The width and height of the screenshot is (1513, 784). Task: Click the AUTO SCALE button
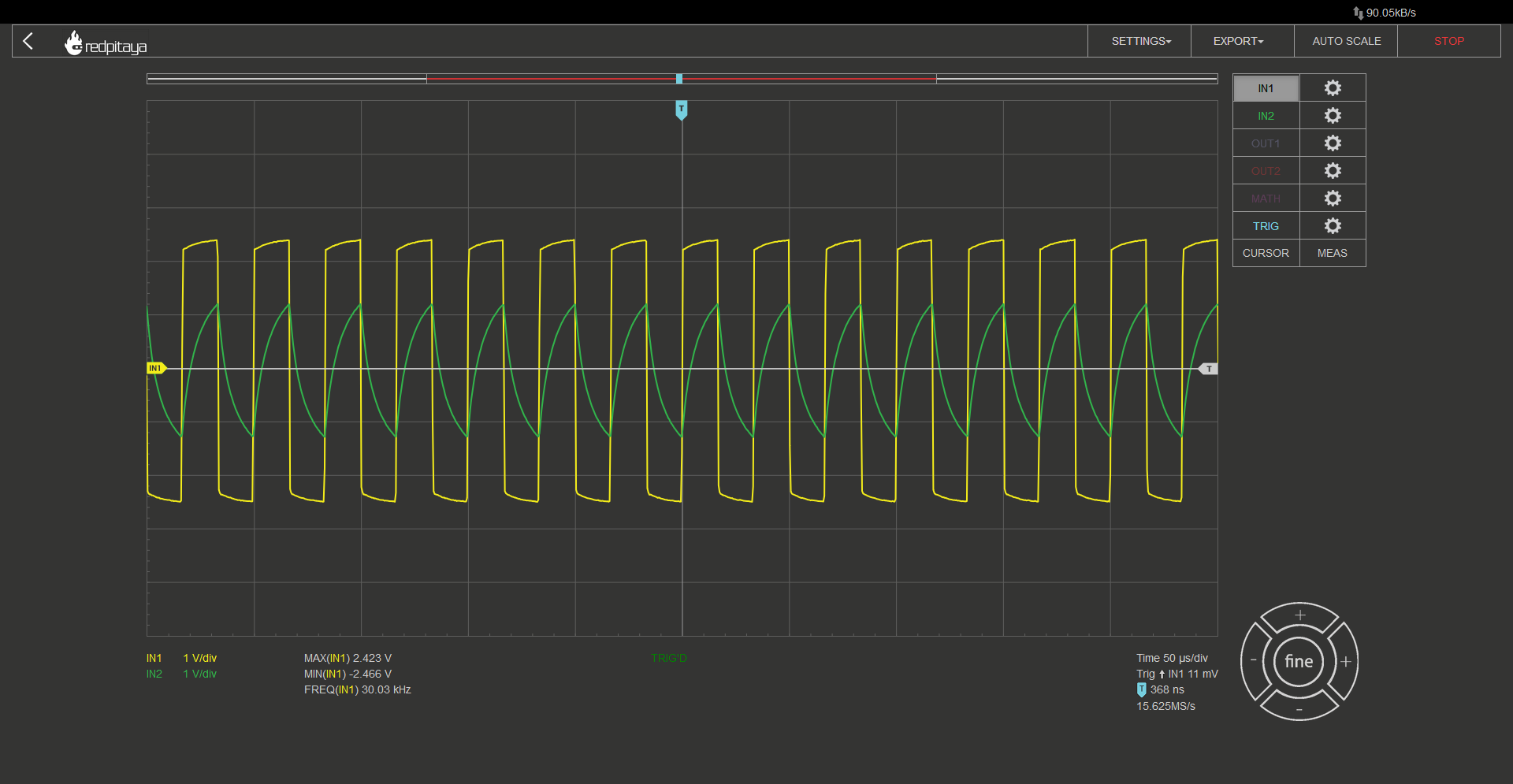tap(1346, 41)
